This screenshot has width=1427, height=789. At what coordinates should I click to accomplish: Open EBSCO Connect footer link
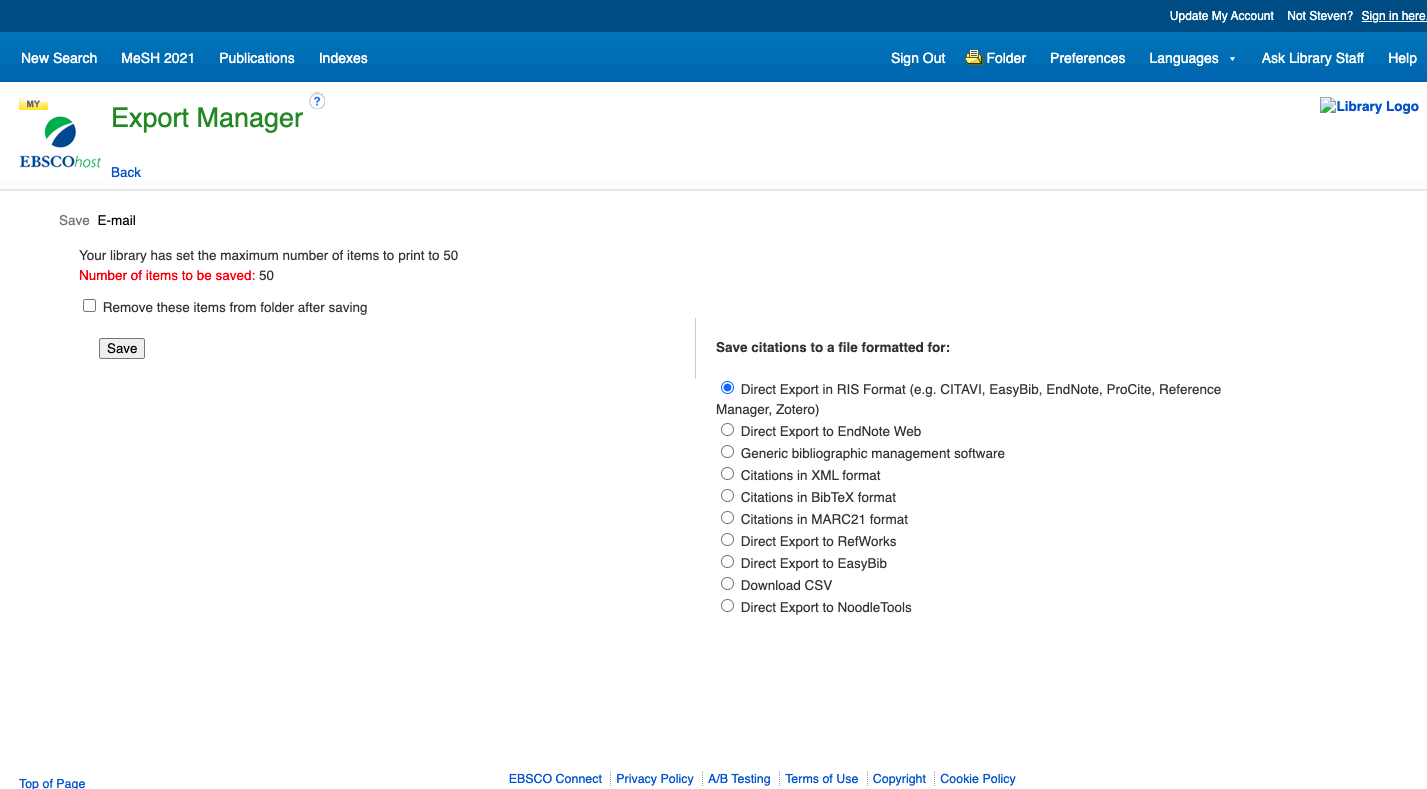[555, 779]
